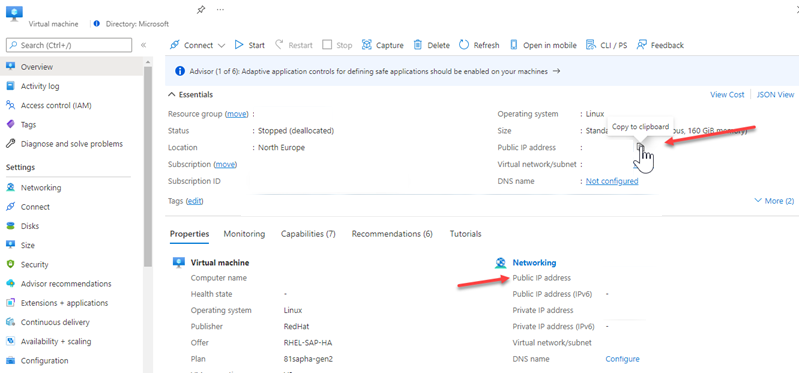The height and width of the screenshot is (373, 800).
Task: Click Open in mobile button
Action: point(543,45)
